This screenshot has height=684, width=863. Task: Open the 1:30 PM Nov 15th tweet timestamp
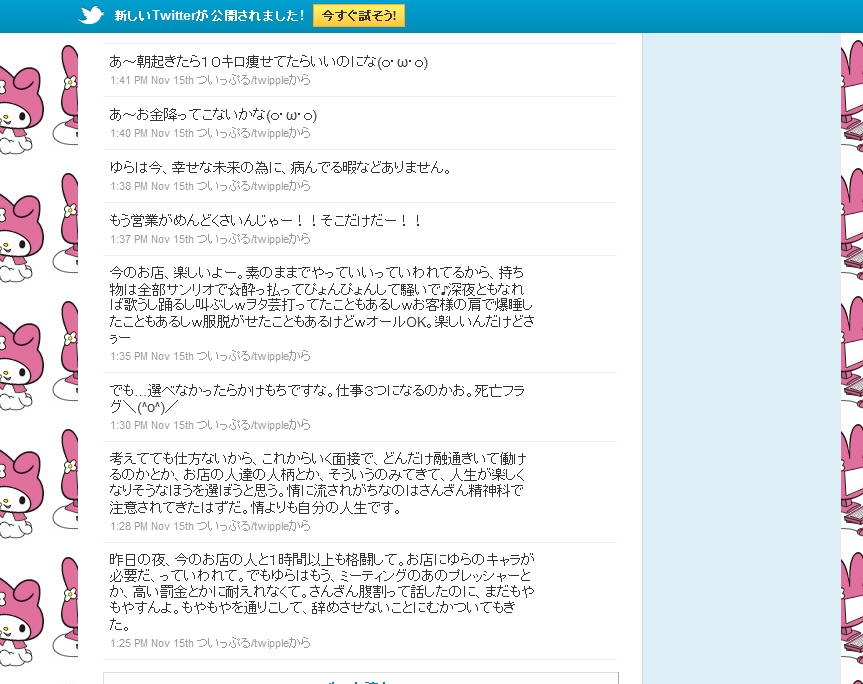click(x=152, y=425)
